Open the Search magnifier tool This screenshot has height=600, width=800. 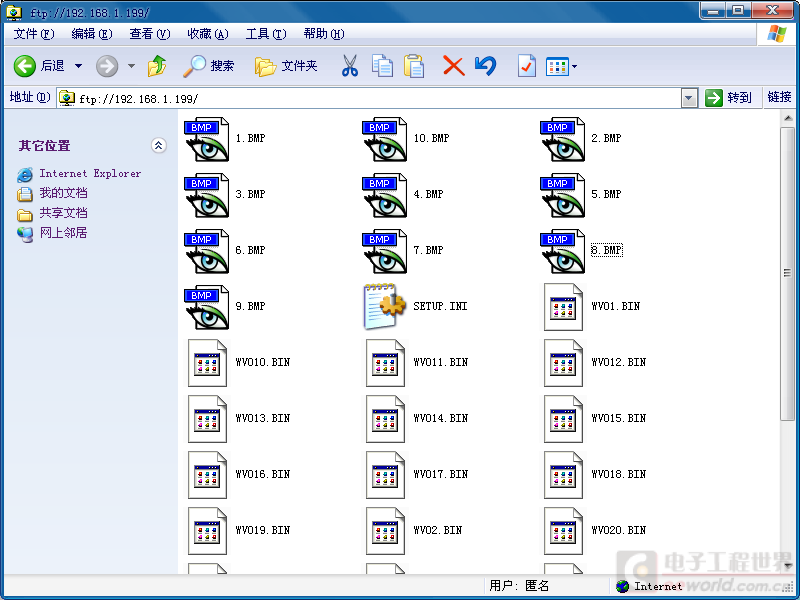pyautogui.click(x=194, y=66)
